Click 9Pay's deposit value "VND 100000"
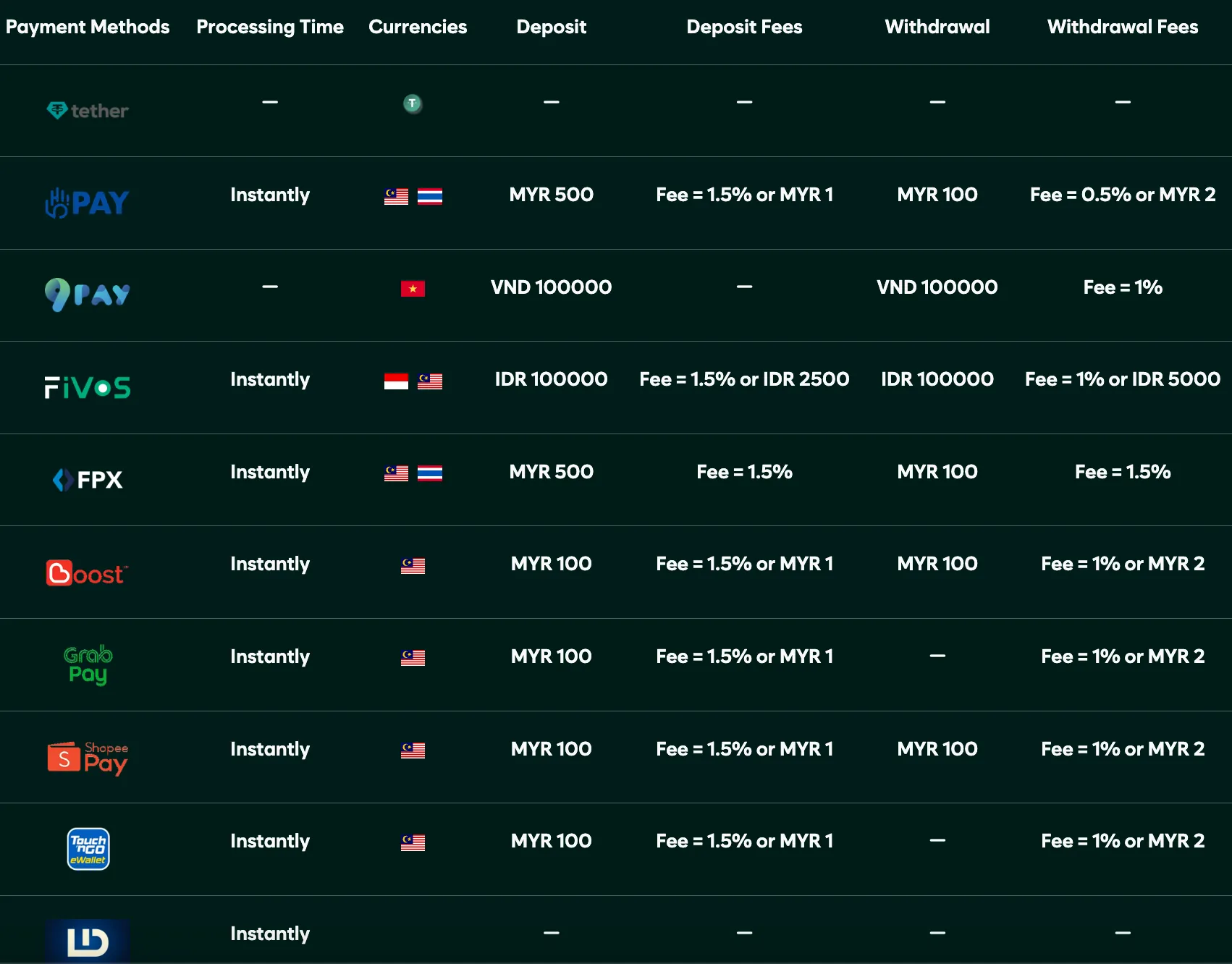This screenshot has height=964, width=1232. click(x=552, y=287)
